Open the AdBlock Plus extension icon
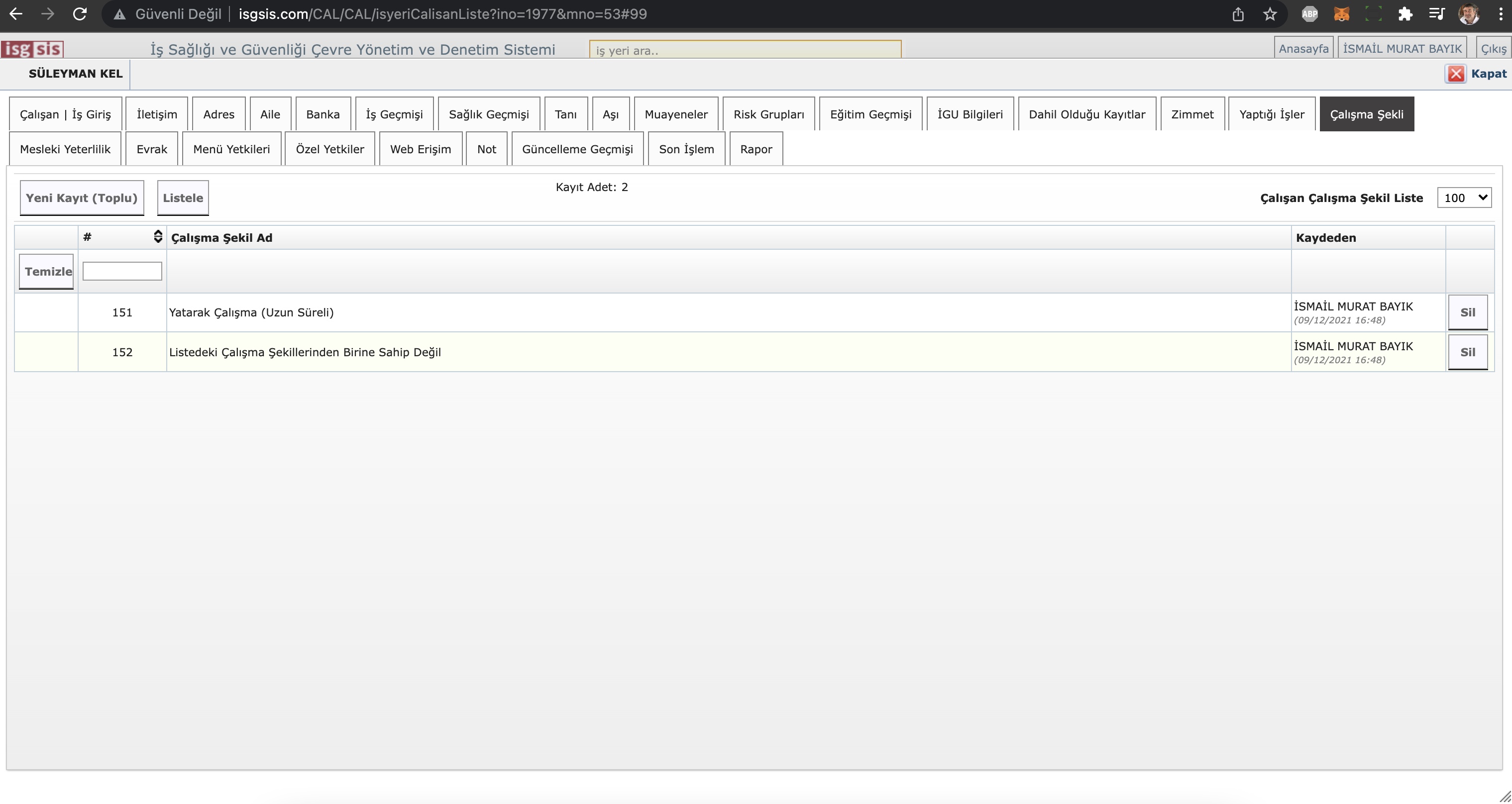The height and width of the screenshot is (804, 1512). [1309, 14]
